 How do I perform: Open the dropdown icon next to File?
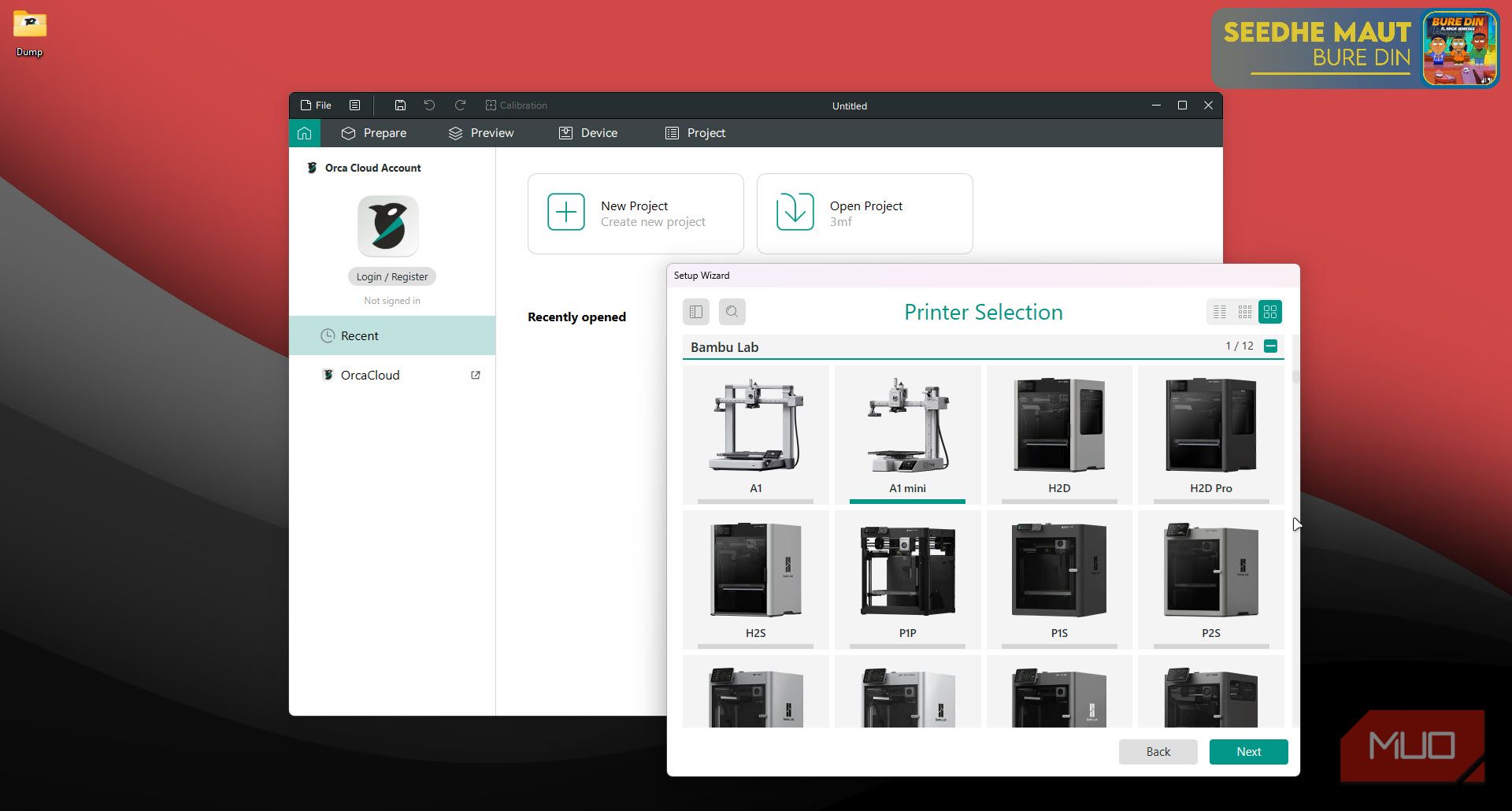(355, 105)
